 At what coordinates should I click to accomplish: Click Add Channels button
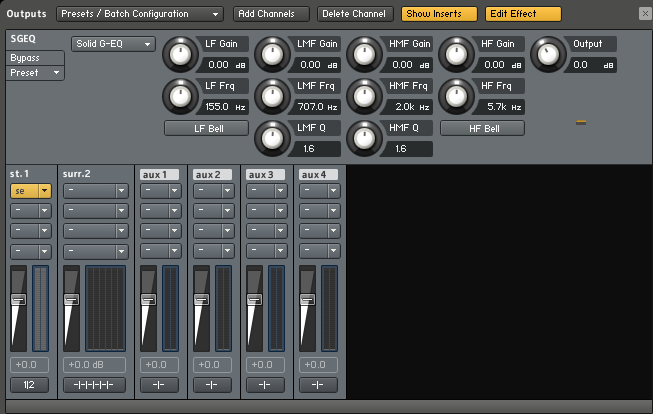[271, 14]
